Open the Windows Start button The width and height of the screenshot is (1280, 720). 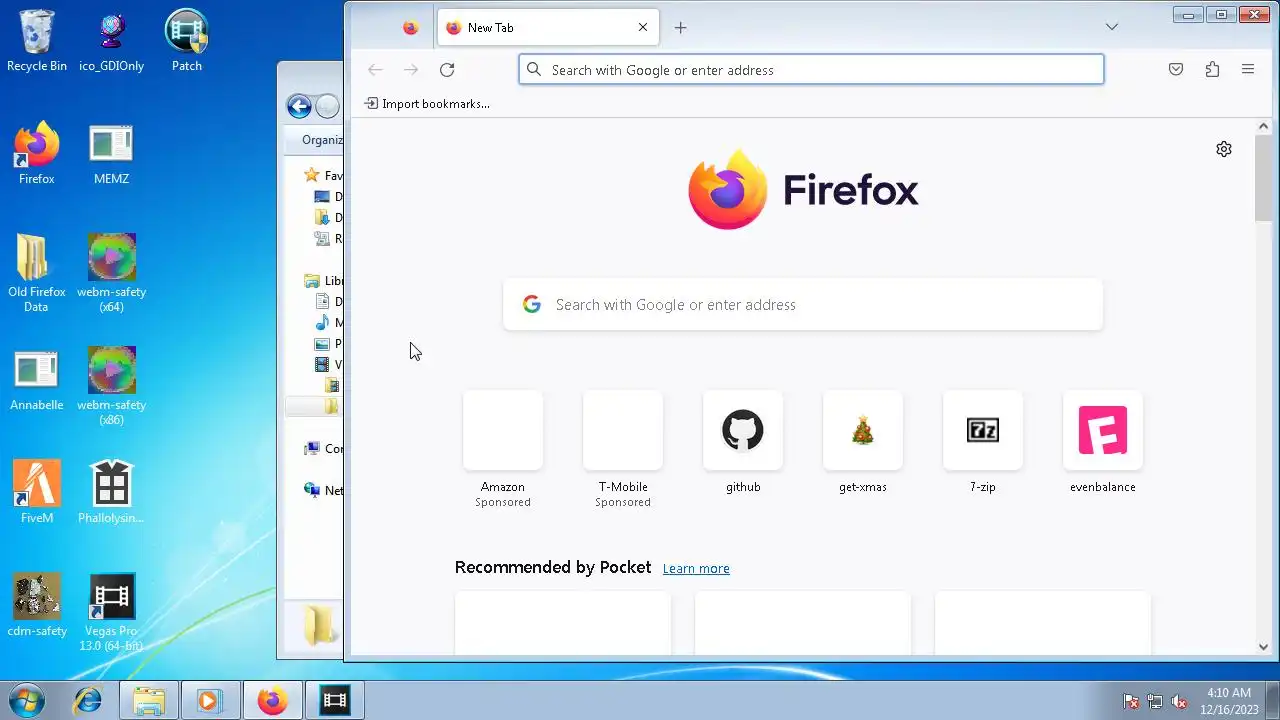(27, 700)
